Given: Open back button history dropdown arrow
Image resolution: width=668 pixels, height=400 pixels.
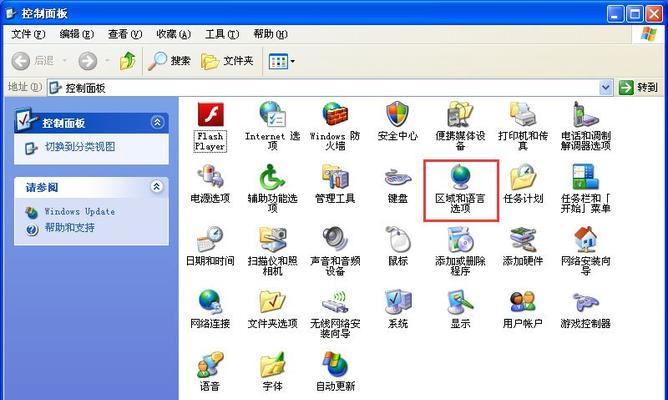Looking at the screenshot, I should [64, 61].
